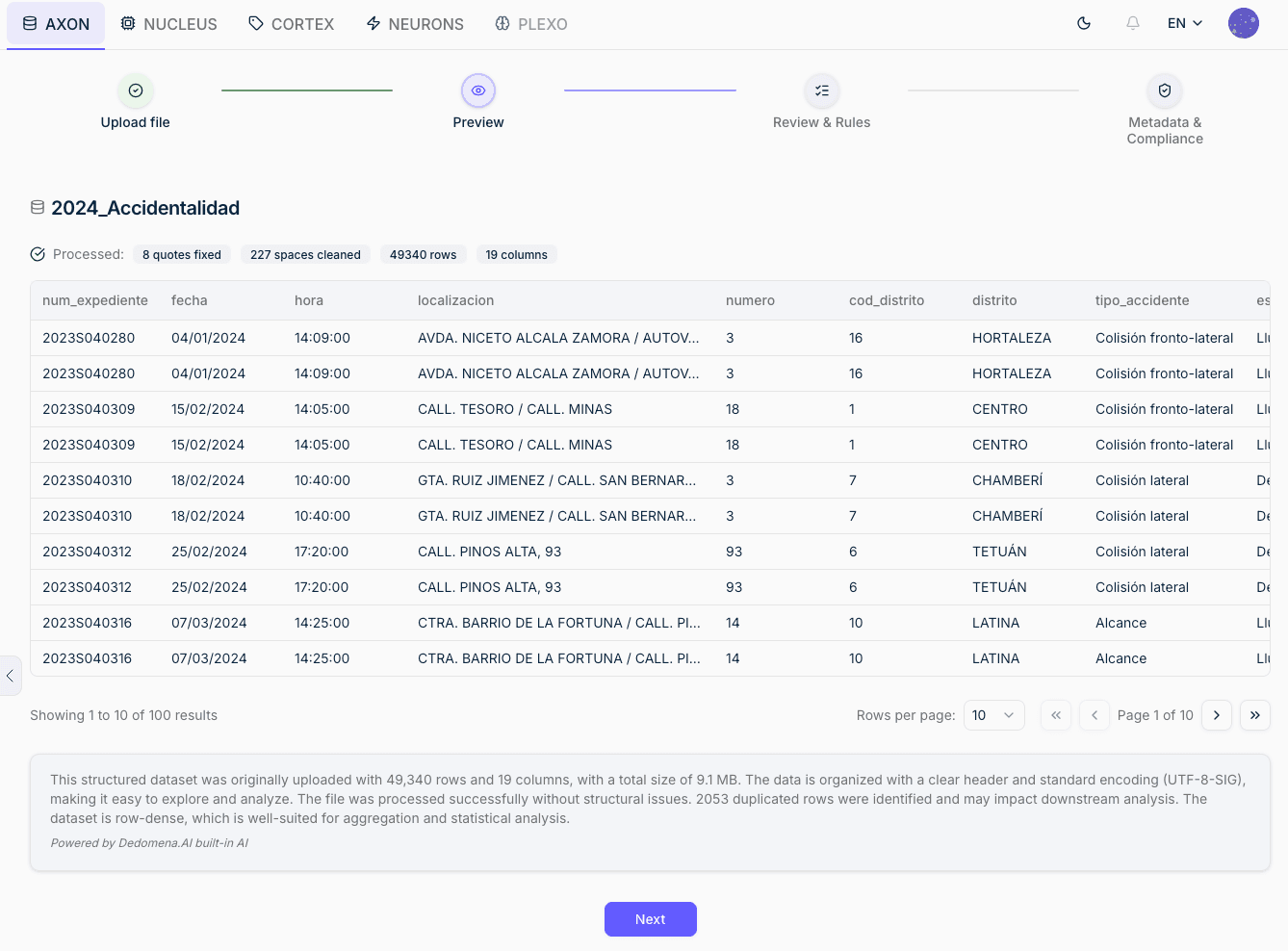This screenshot has width=1288, height=951.
Task: Click the '8 quotes fixed' badge
Action: coord(182,254)
